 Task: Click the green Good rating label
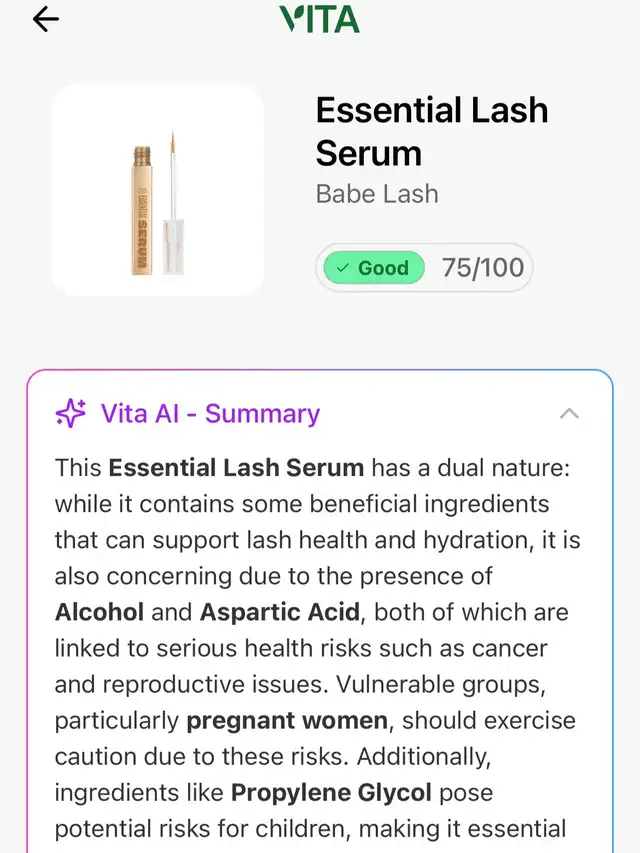pyautogui.click(x=373, y=268)
